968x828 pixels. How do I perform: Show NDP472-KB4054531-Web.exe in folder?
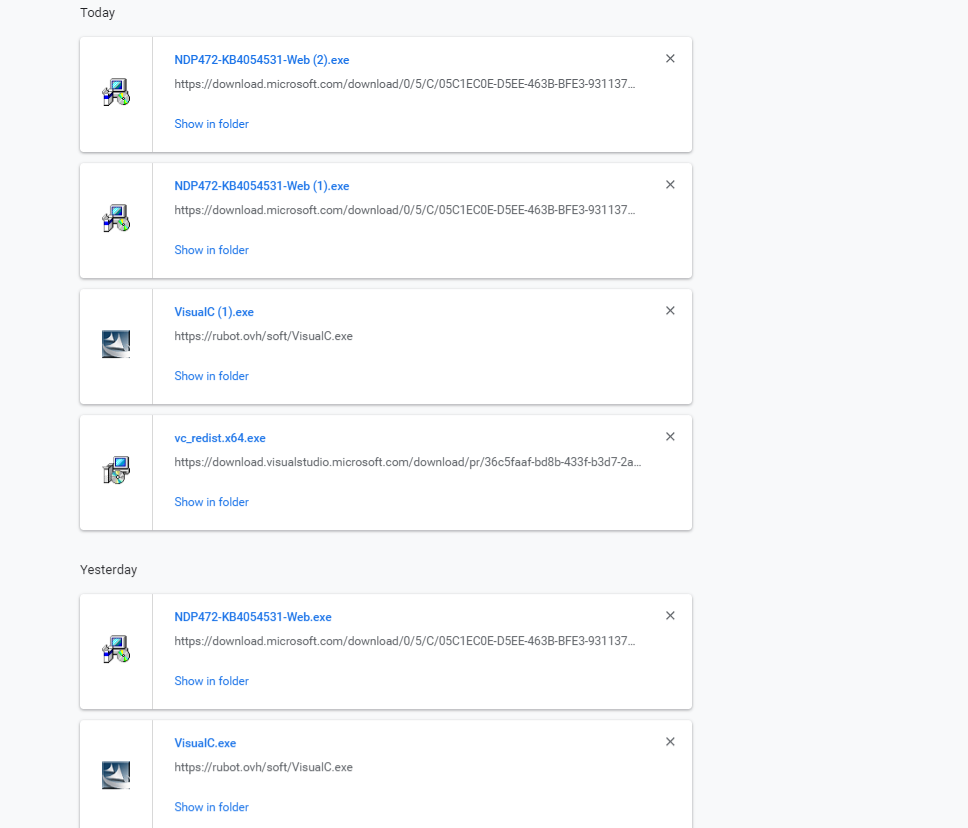pyautogui.click(x=212, y=681)
